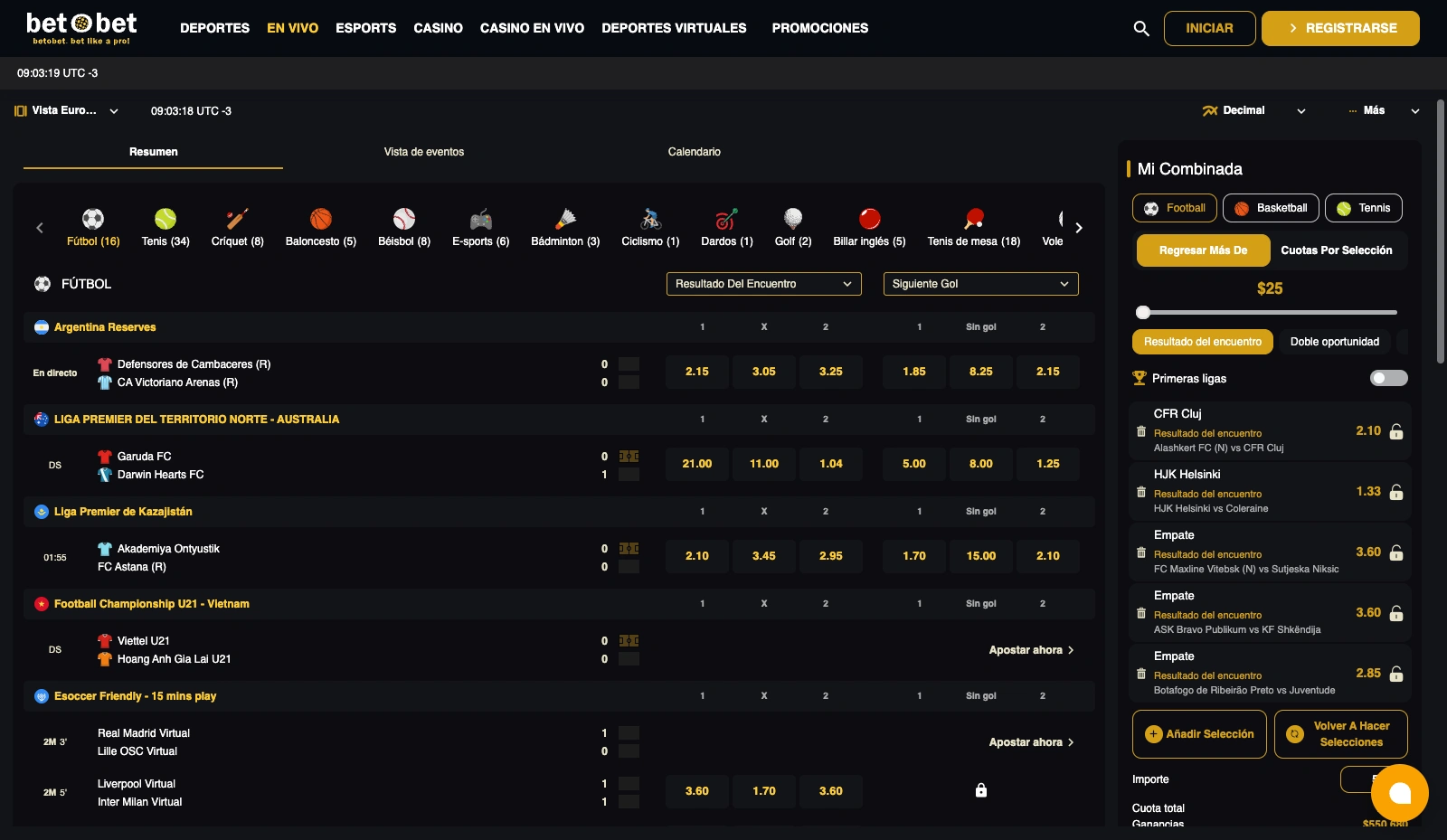Open CASINO EN VIVO section

coord(532,28)
